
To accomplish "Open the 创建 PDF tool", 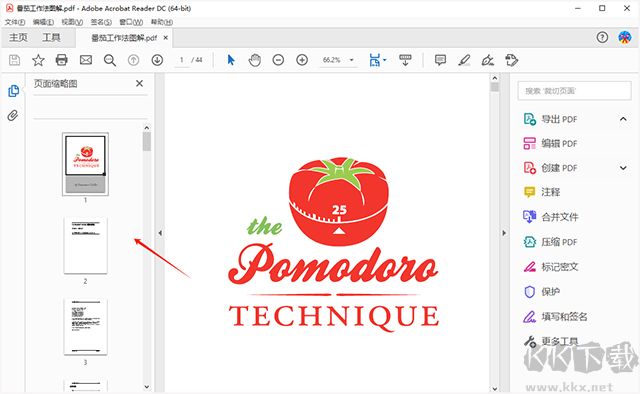I will click(559, 168).
